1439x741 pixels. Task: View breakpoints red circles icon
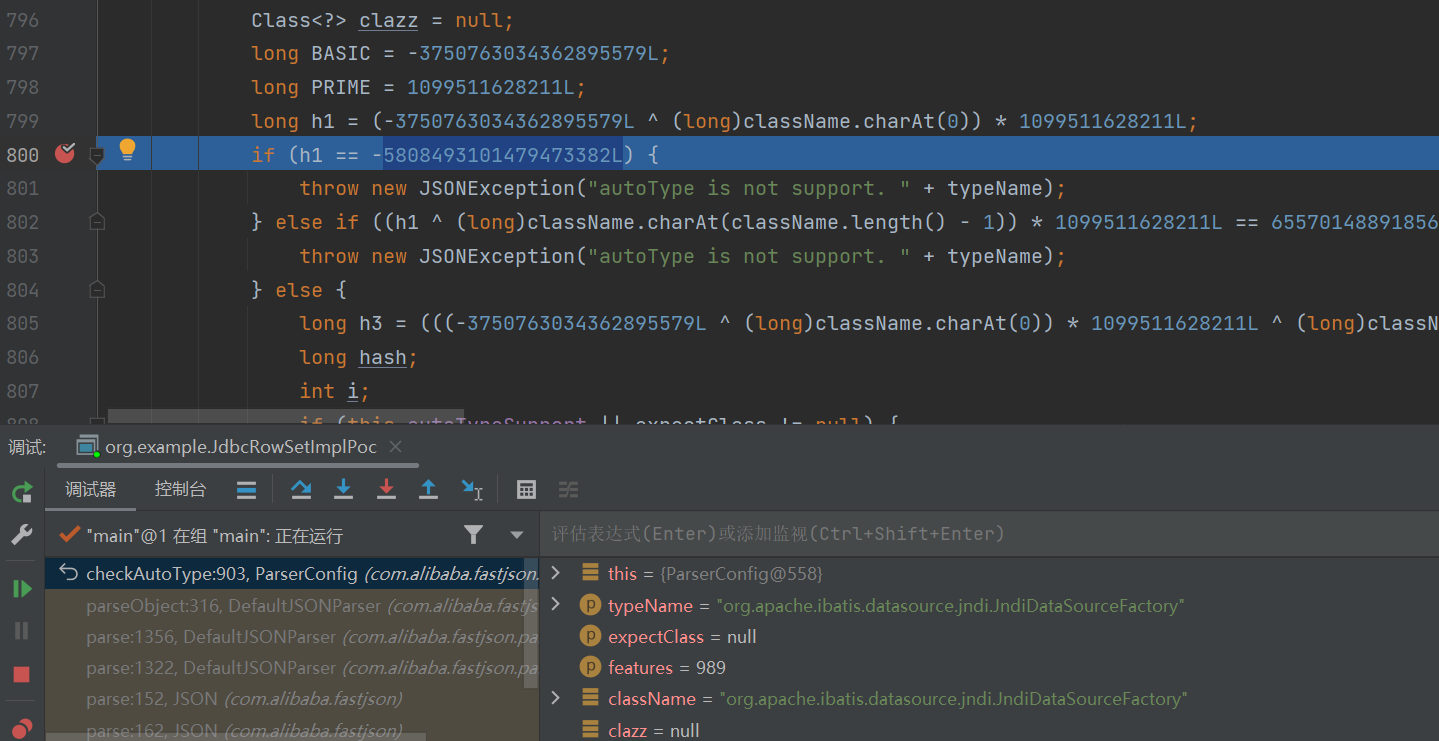(21, 727)
